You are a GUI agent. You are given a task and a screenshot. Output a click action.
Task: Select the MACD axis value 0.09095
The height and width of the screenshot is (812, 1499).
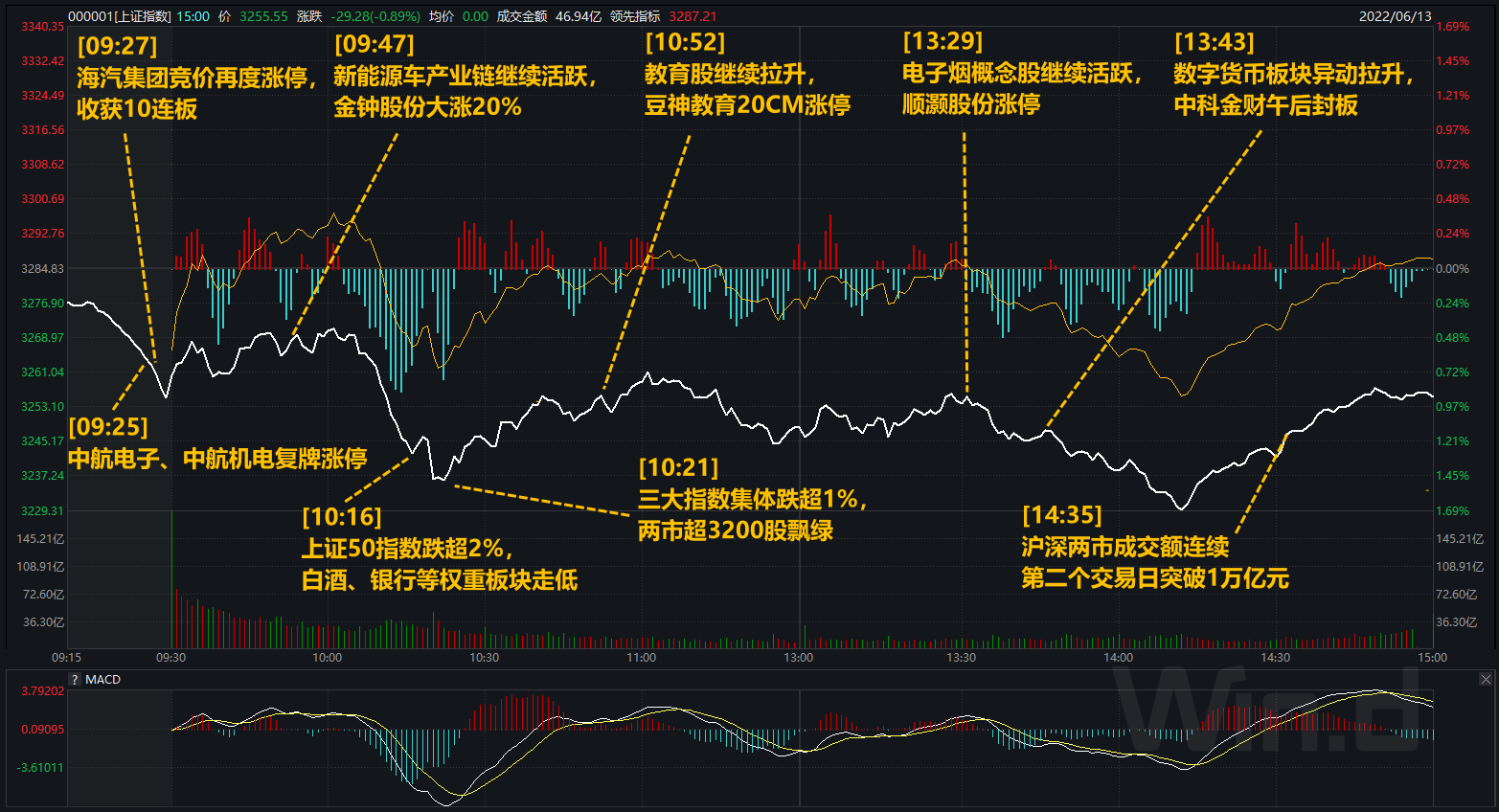pyautogui.click(x=43, y=730)
